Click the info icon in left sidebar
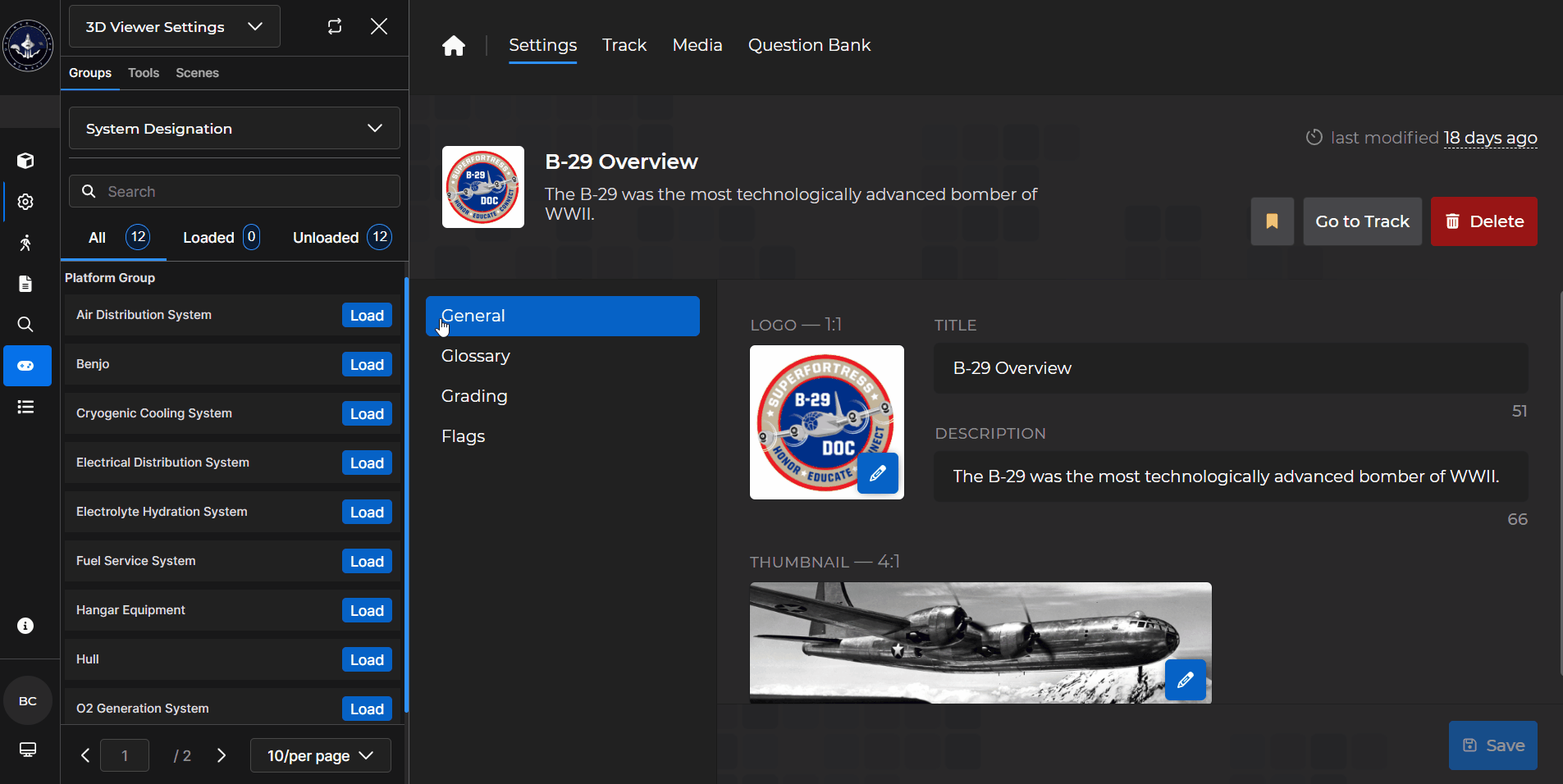Image resolution: width=1563 pixels, height=784 pixels. tap(25, 626)
